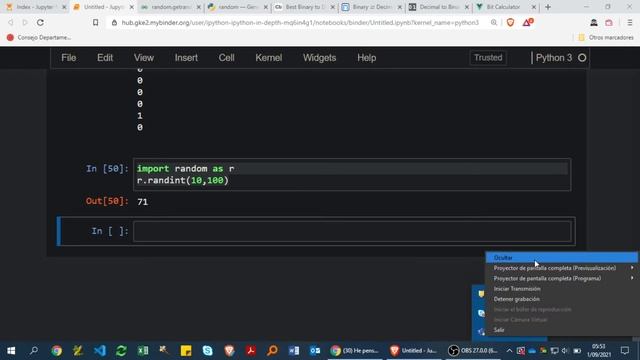Switch to OBS 27.0.0 taskbar window
The image size is (640, 360).
[x=473, y=351]
